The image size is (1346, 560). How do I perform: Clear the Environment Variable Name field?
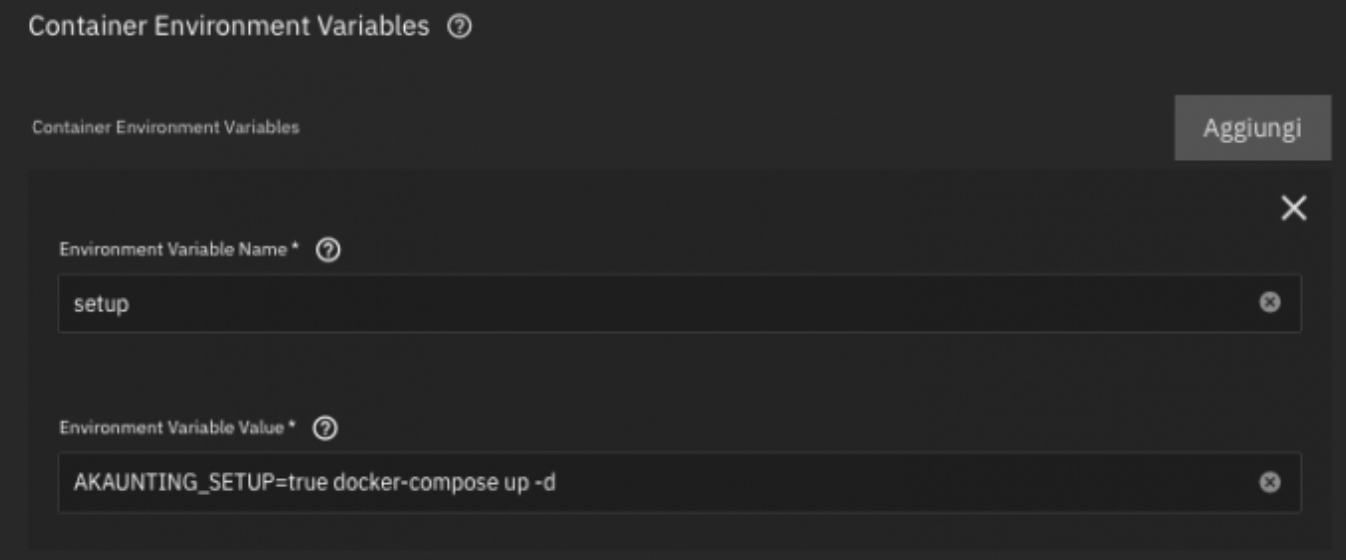[x=1269, y=303]
